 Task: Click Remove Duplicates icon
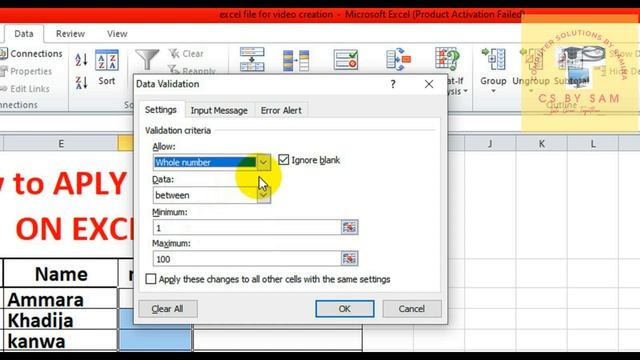point(296,60)
